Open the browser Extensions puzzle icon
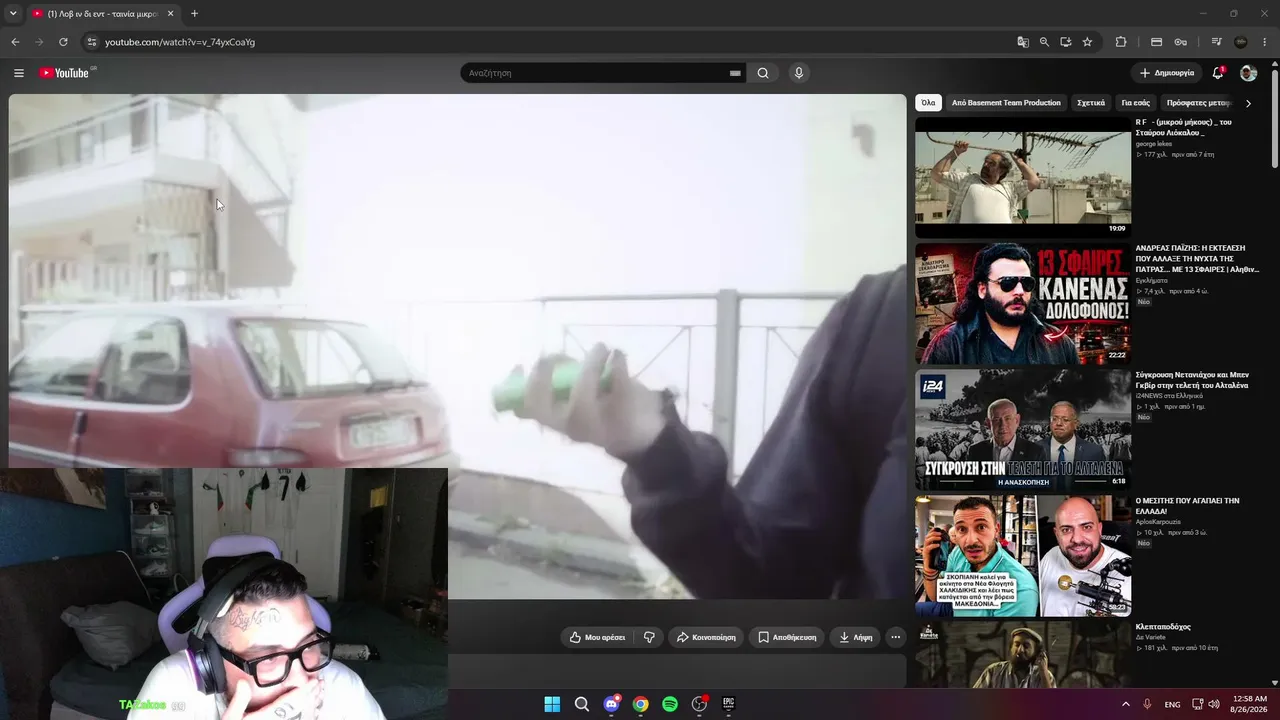Viewport: 1280px width, 720px height. [x=1121, y=42]
